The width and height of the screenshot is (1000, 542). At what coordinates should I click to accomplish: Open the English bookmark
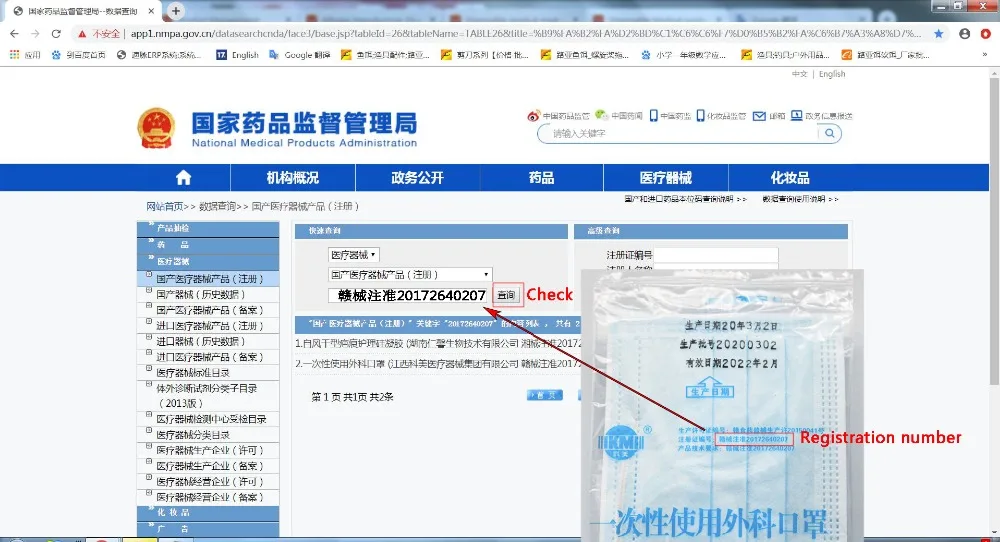(237, 55)
